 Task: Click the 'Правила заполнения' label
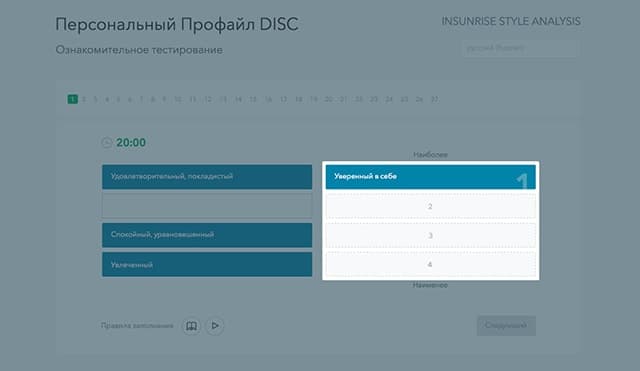(137, 326)
